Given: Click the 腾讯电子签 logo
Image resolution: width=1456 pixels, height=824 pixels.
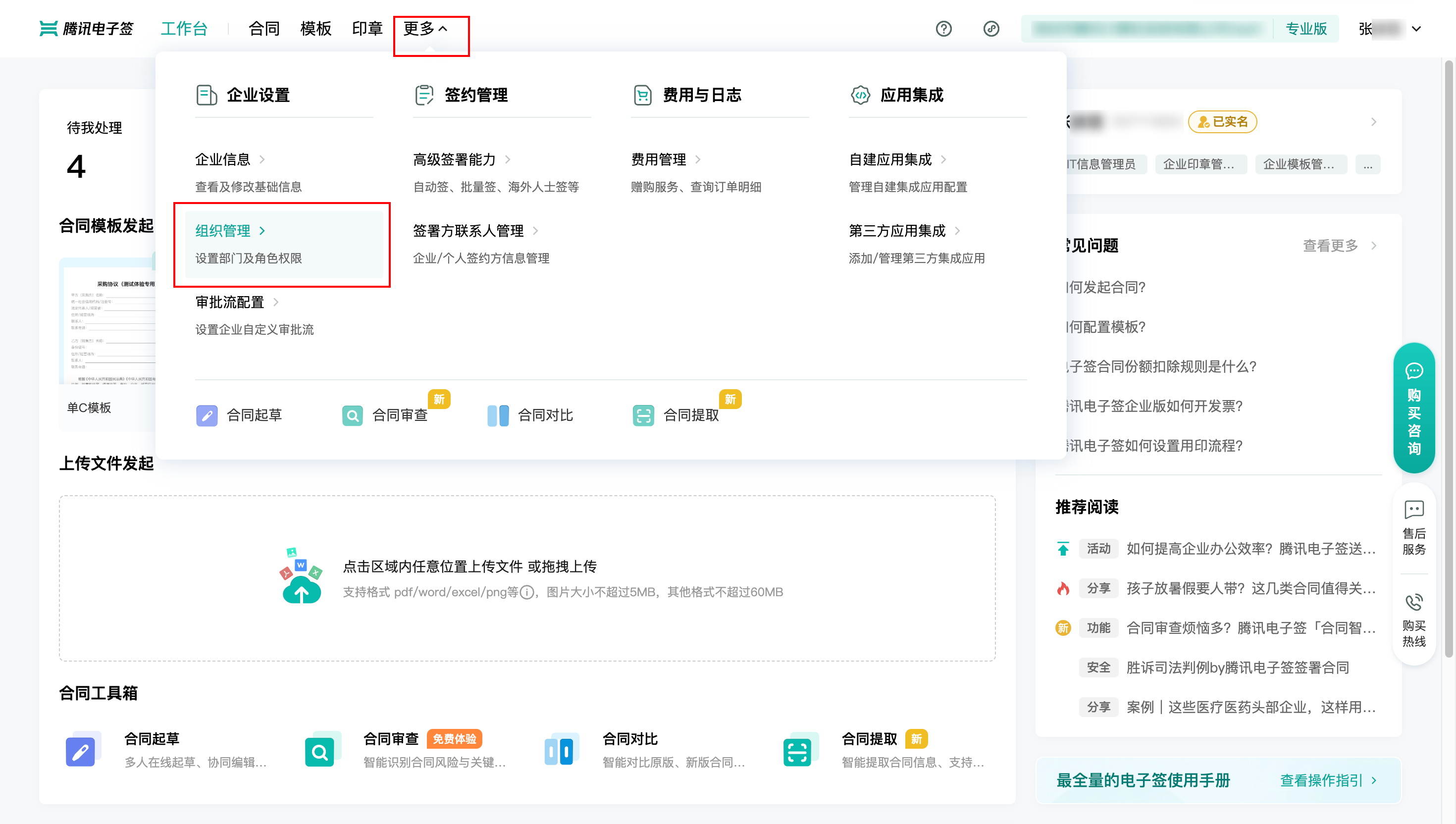Looking at the screenshot, I should tap(87, 28).
